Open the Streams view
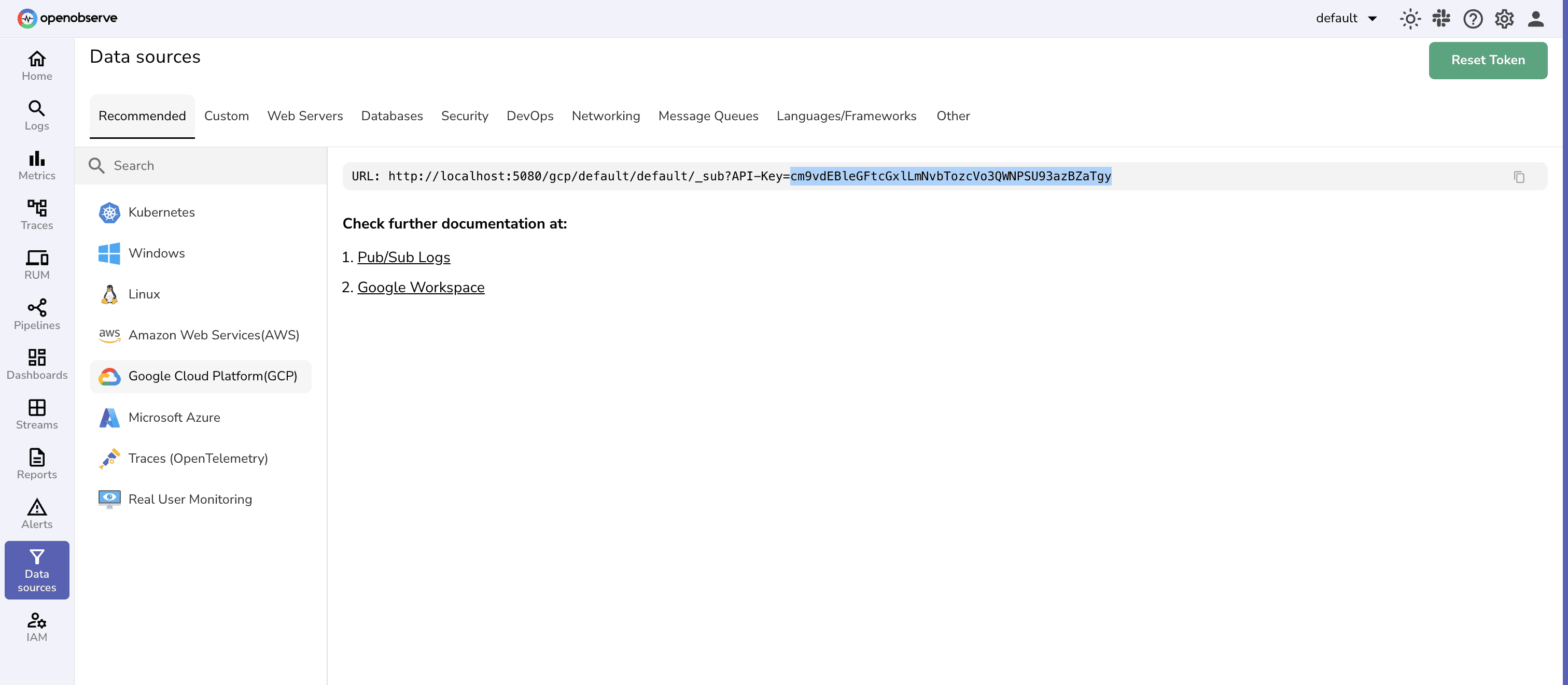The height and width of the screenshot is (685, 1568). [36, 415]
